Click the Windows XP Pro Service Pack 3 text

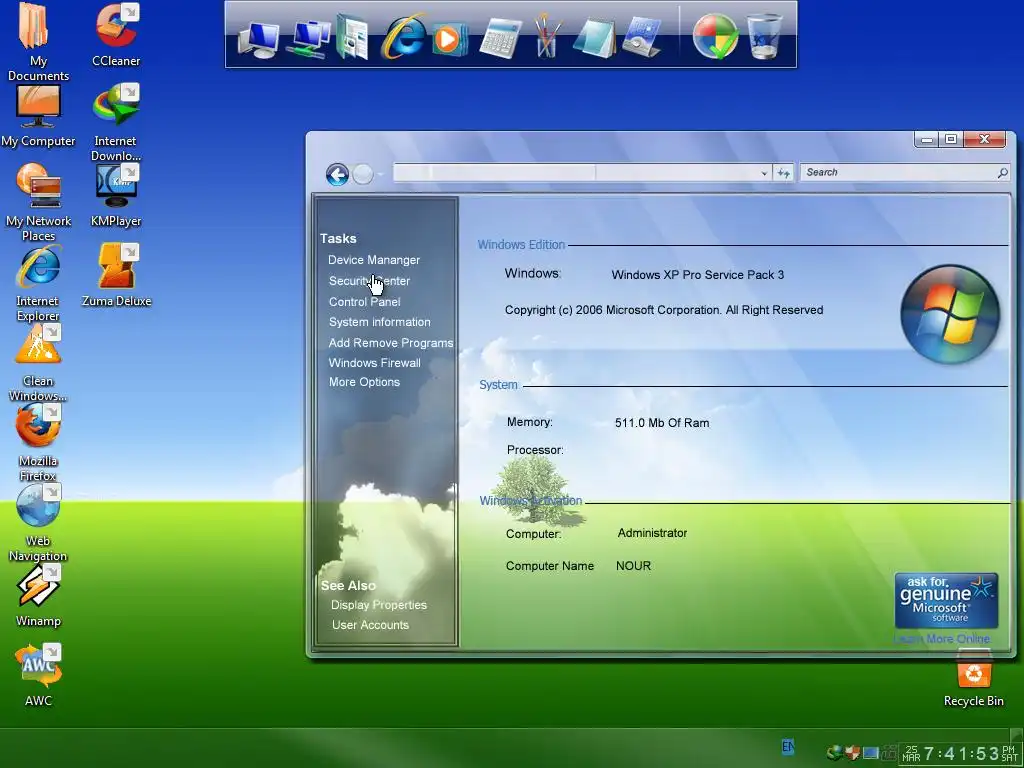click(697, 275)
